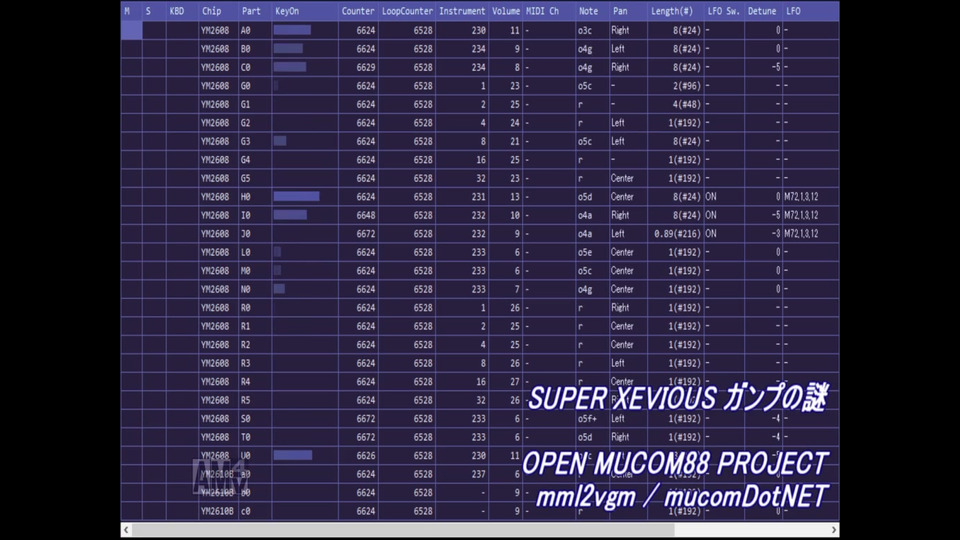Click the Volume column header
The height and width of the screenshot is (540, 960).
[505, 11]
